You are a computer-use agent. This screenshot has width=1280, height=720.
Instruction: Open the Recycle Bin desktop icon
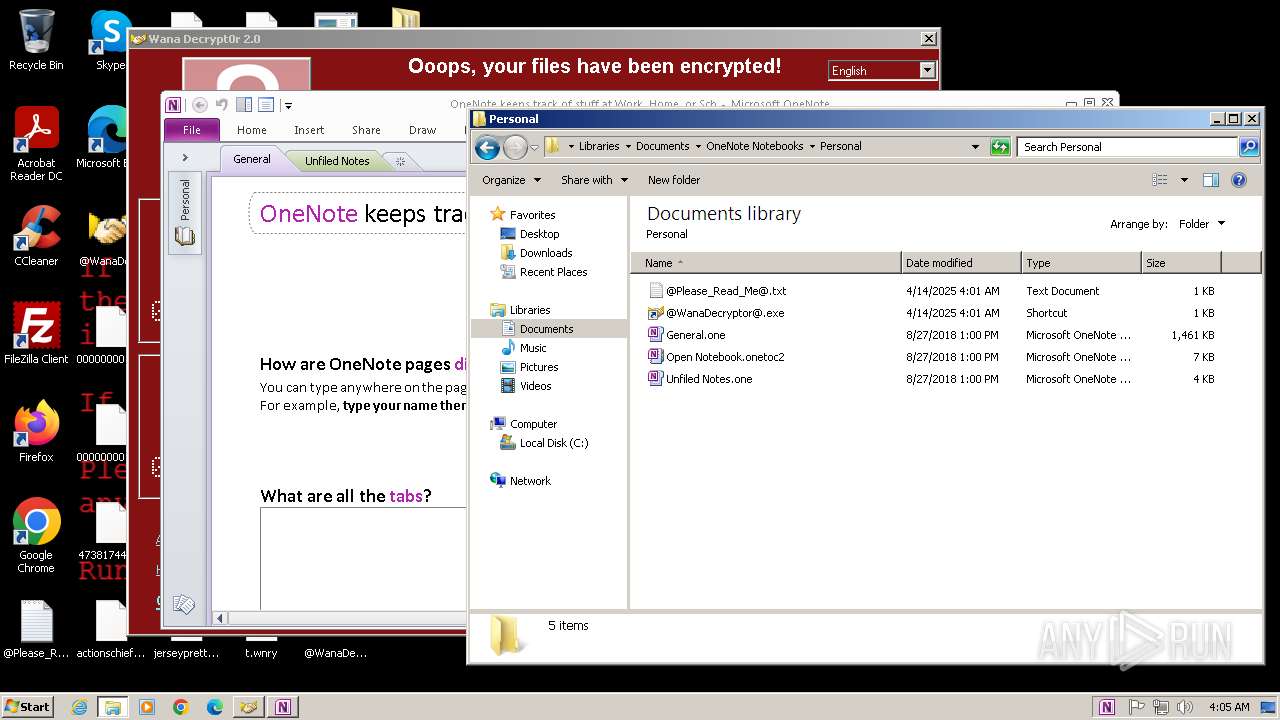click(x=36, y=40)
